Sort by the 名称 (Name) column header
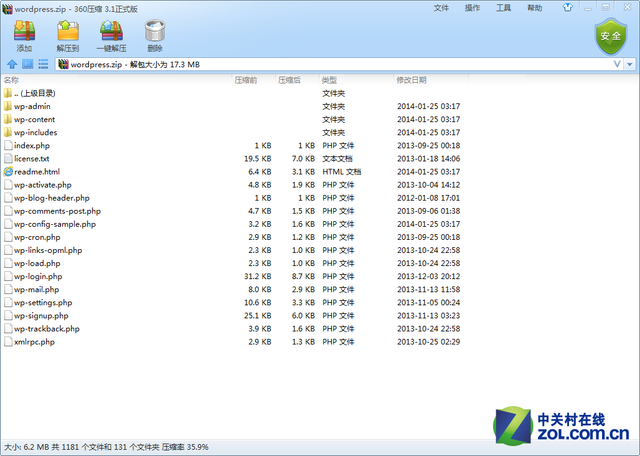The image size is (640, 456). (x=12, y=80)
